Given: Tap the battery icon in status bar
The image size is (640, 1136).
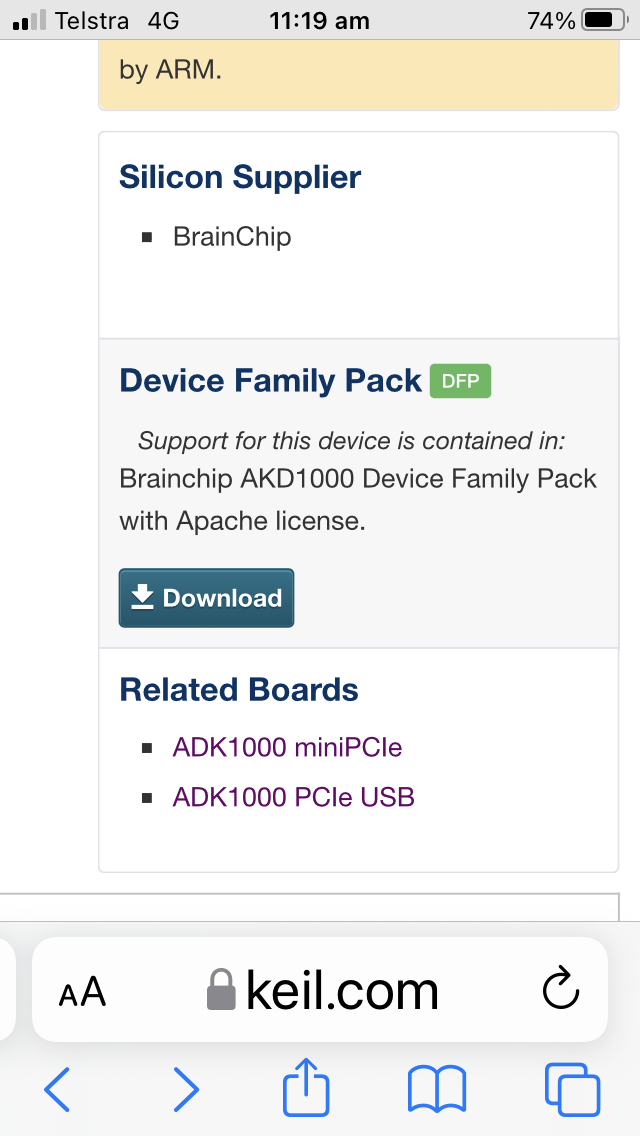Looking at the screenshot, I should pos(601,20).
